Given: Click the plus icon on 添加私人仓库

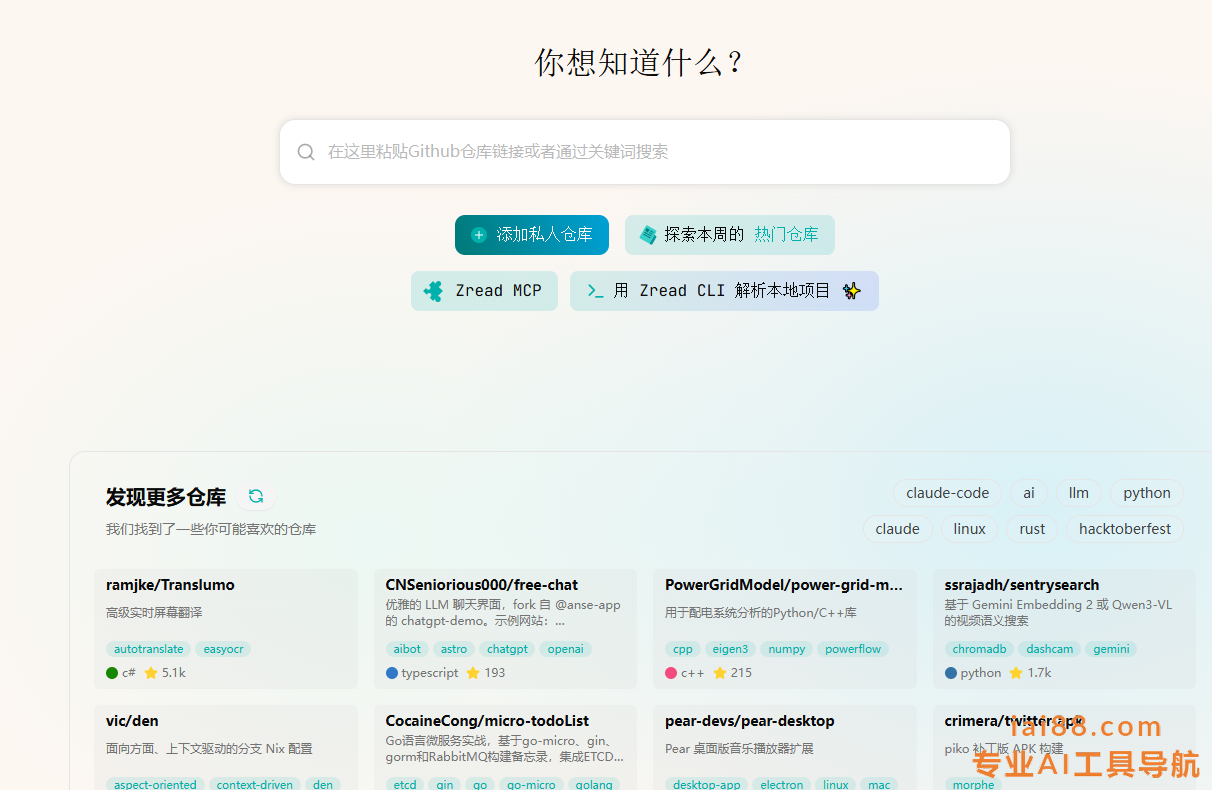Looking at the screenshot, I should (479, 235).
